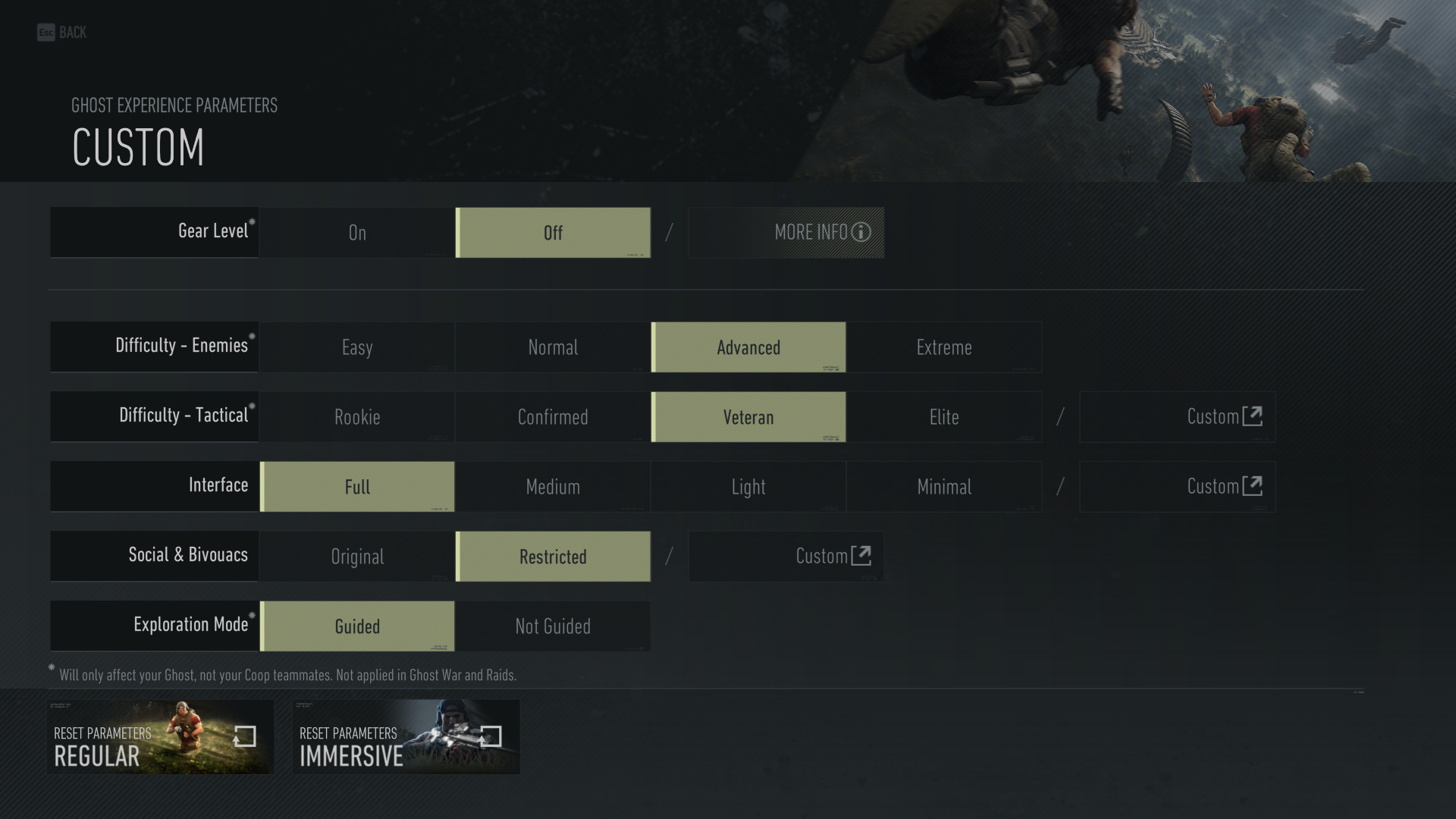Select Elite for Difficulty Tactical
Screen dimensions: 1456x819
[943, 417]
